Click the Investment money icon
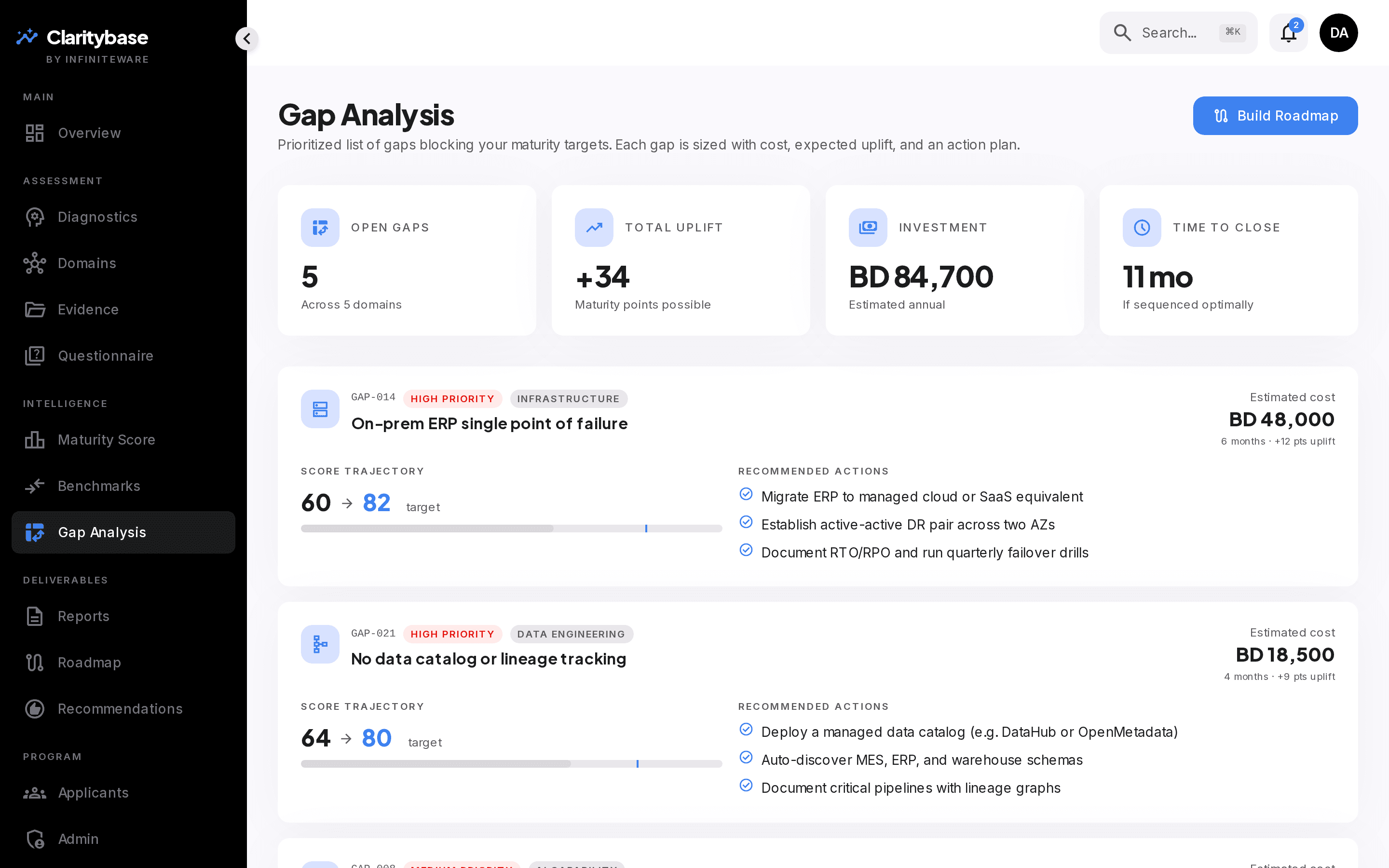1389x868 pixels. (868, 228)
